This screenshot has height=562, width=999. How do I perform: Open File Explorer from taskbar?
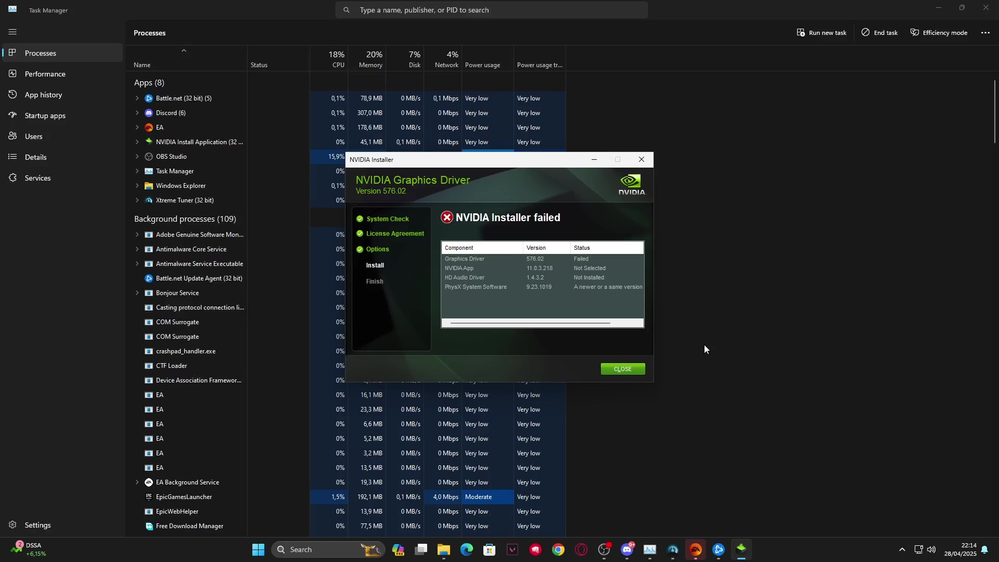[x=443, y=549]
